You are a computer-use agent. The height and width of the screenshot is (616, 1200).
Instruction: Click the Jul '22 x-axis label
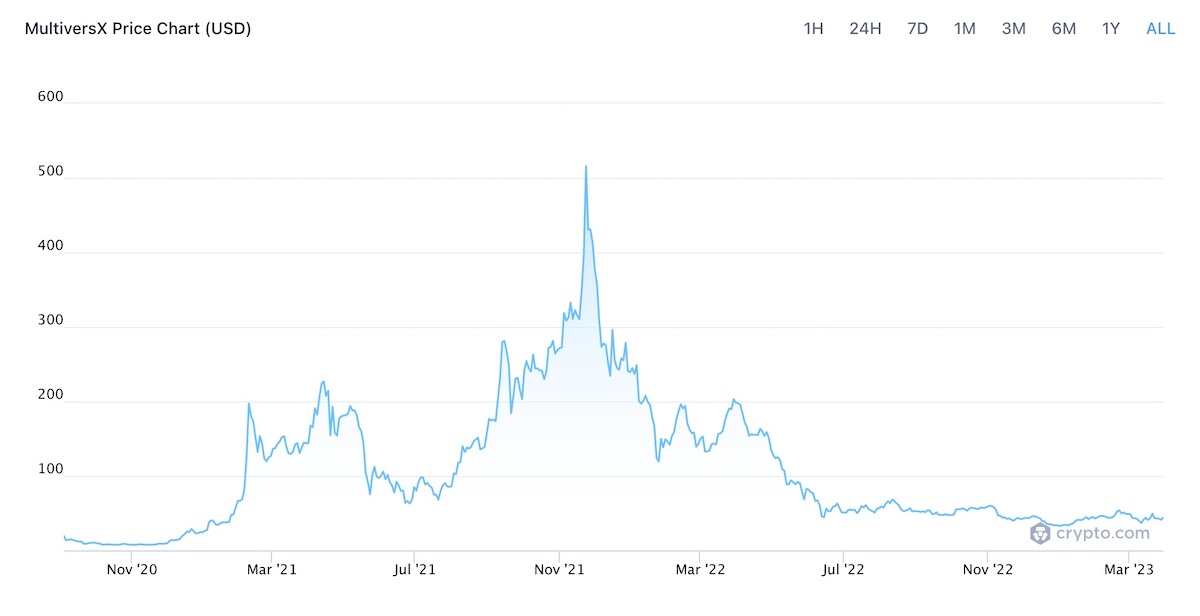pyautogui.click(x=843, y=570)
